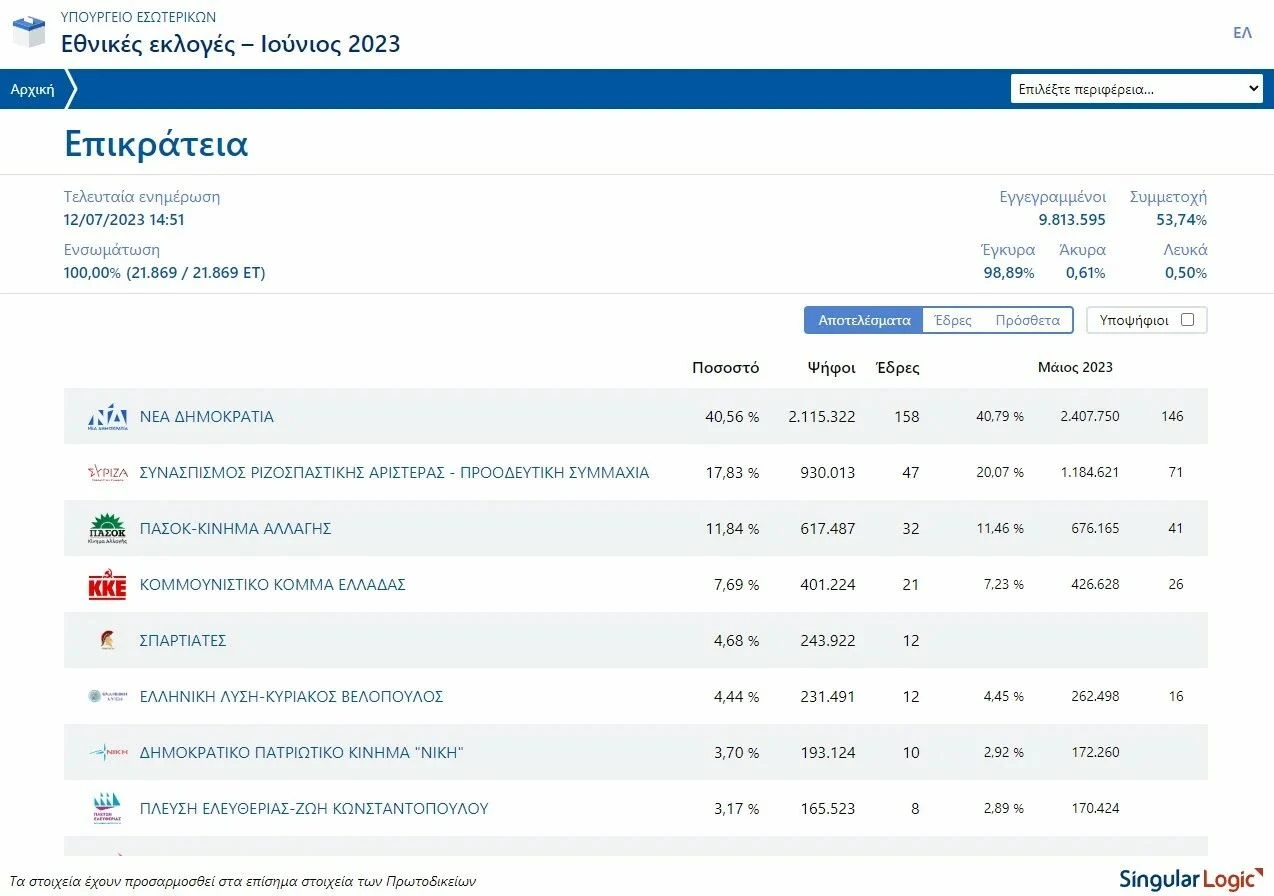
Task: Click the SingularLogic footer logo
Action: tap(1186, 880)
